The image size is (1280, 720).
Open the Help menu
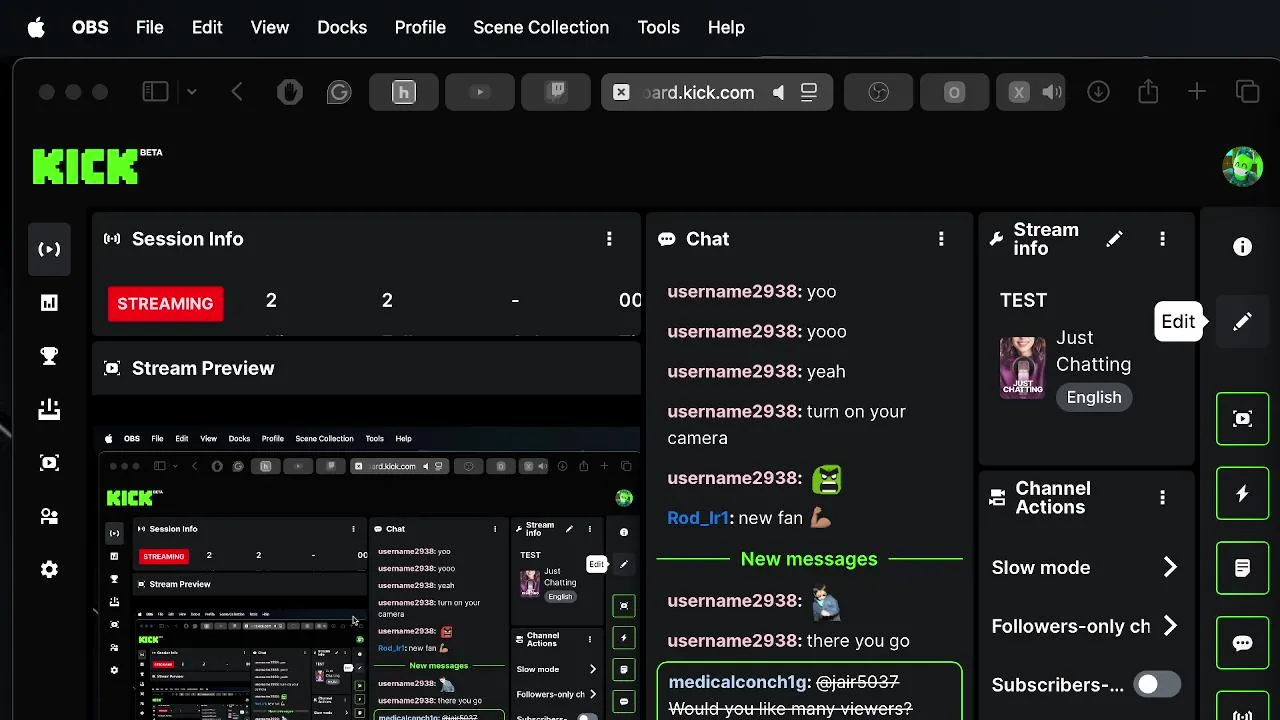coord(726,27)
